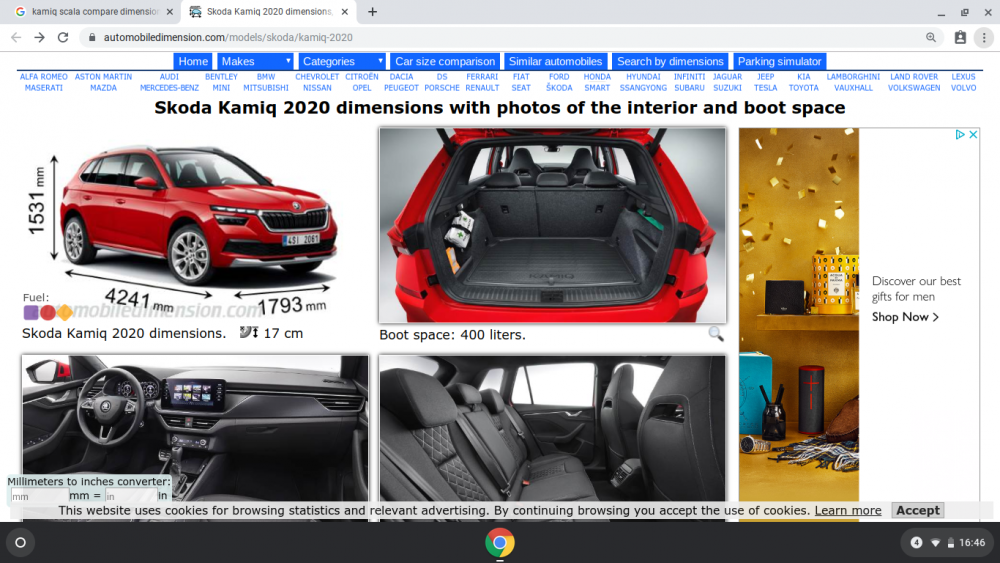Click the browser forward arrow
1000x563 pixels.
click(40, 38)
